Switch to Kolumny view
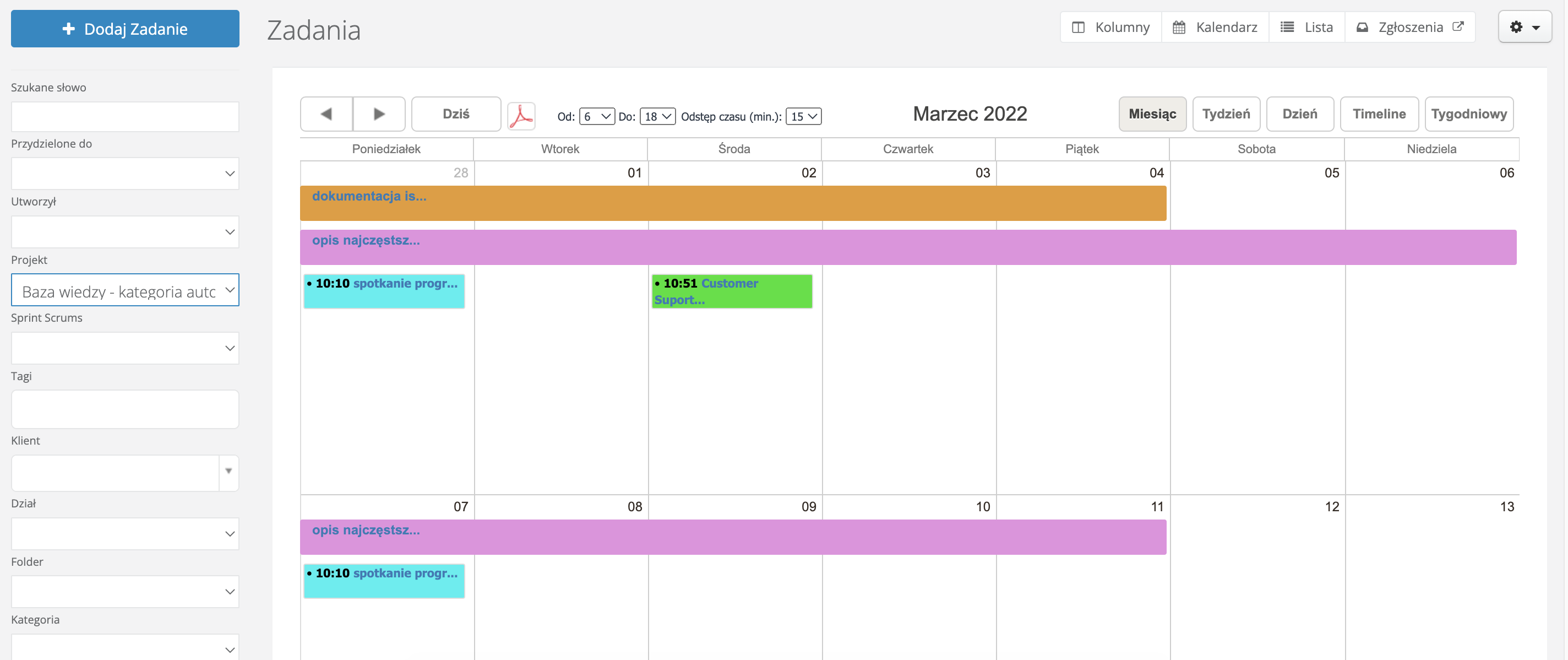Image resolution: width=1568 pixels, height=660 pixels. (1111, 28)
